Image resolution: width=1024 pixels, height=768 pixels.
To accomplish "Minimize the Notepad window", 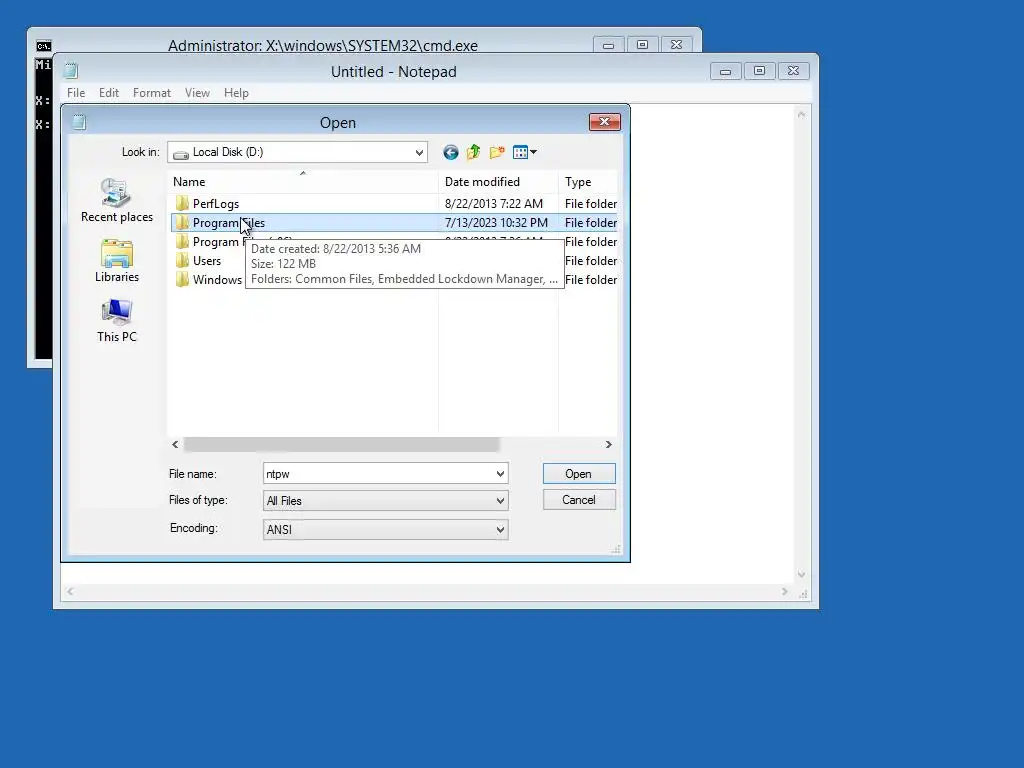I will (x=726, y=71).
